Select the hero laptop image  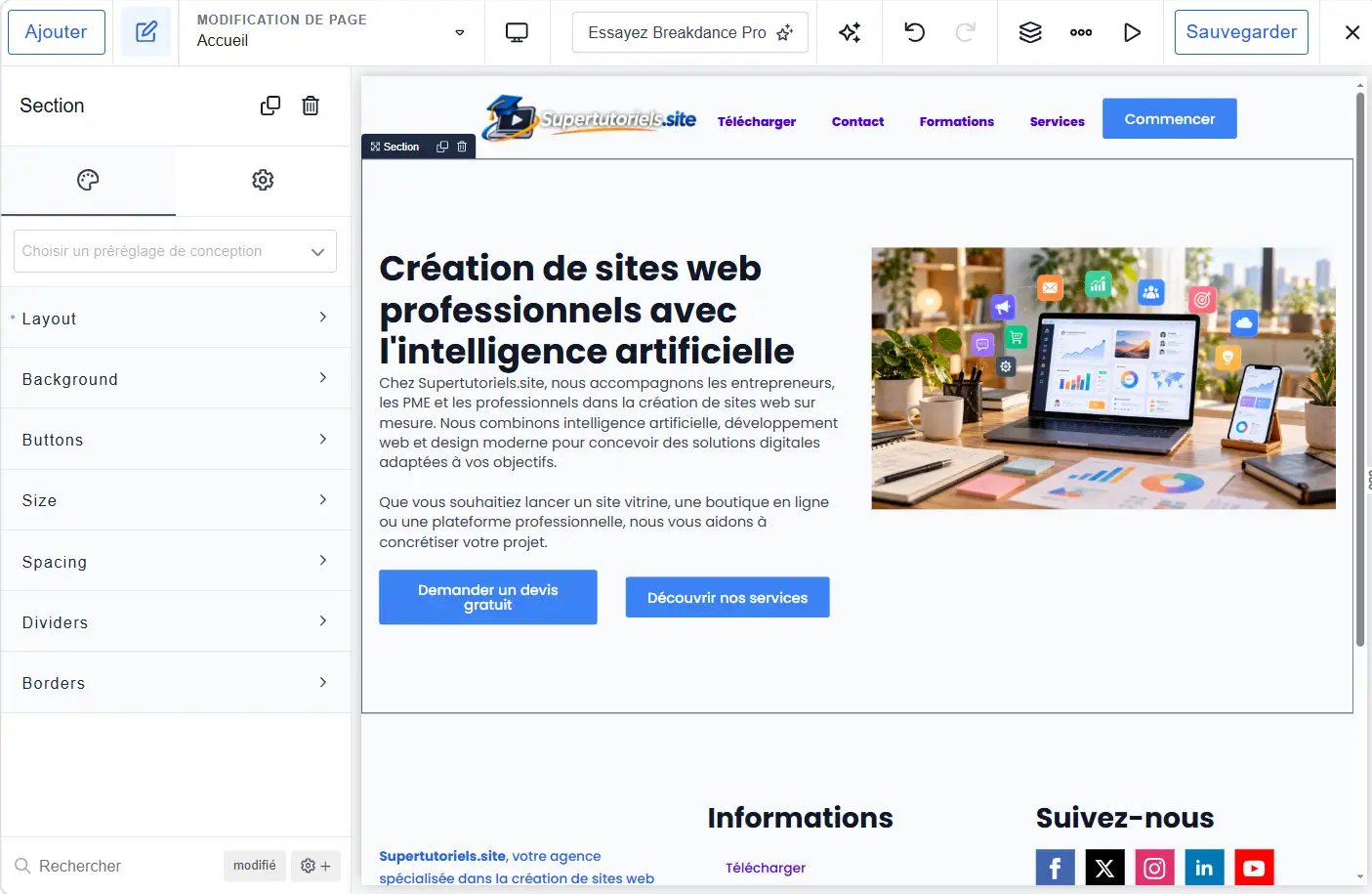pyautogui.click(x=1103, y=378)
